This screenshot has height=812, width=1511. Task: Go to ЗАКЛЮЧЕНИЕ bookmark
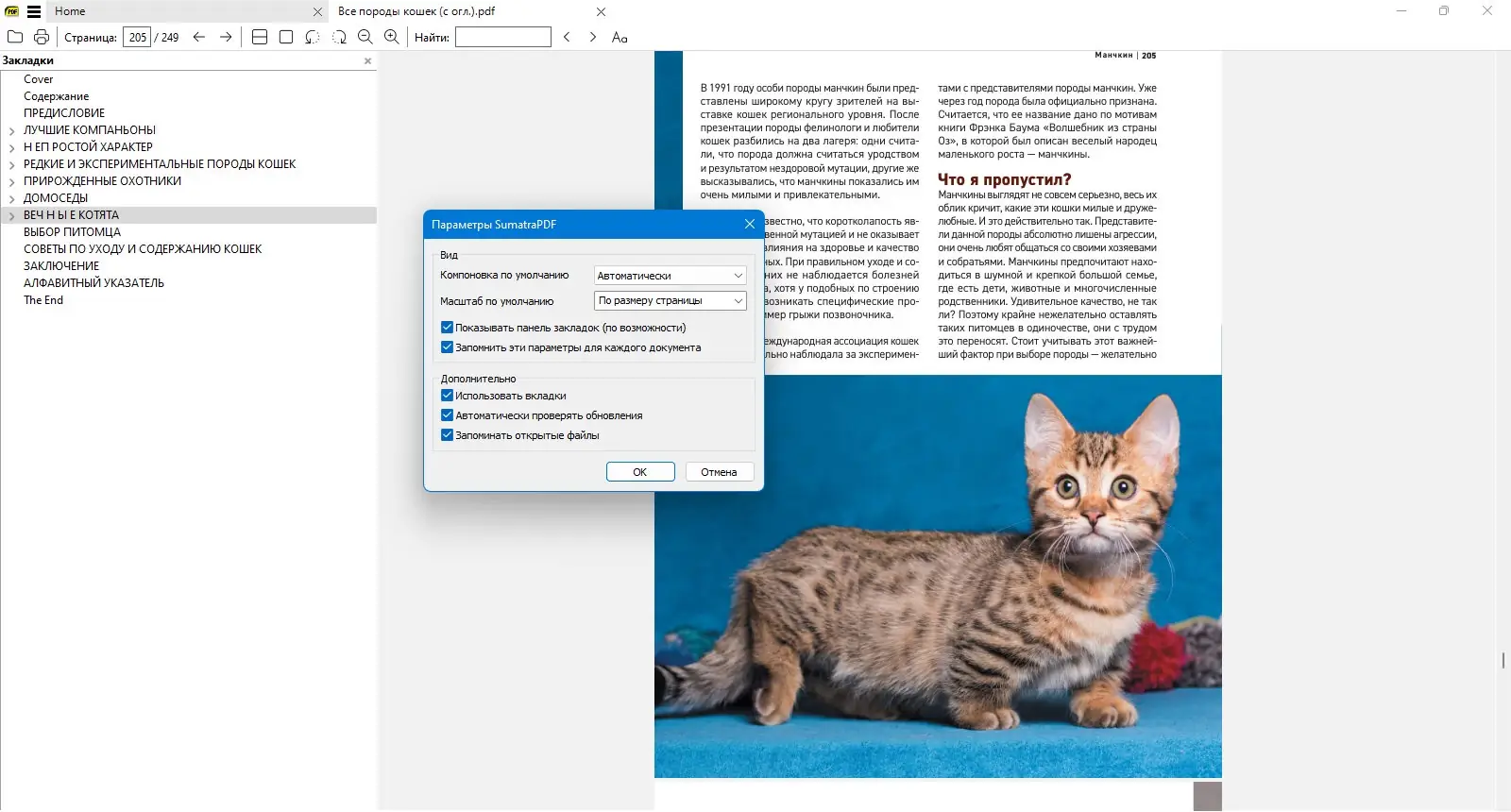click(61, 266)
